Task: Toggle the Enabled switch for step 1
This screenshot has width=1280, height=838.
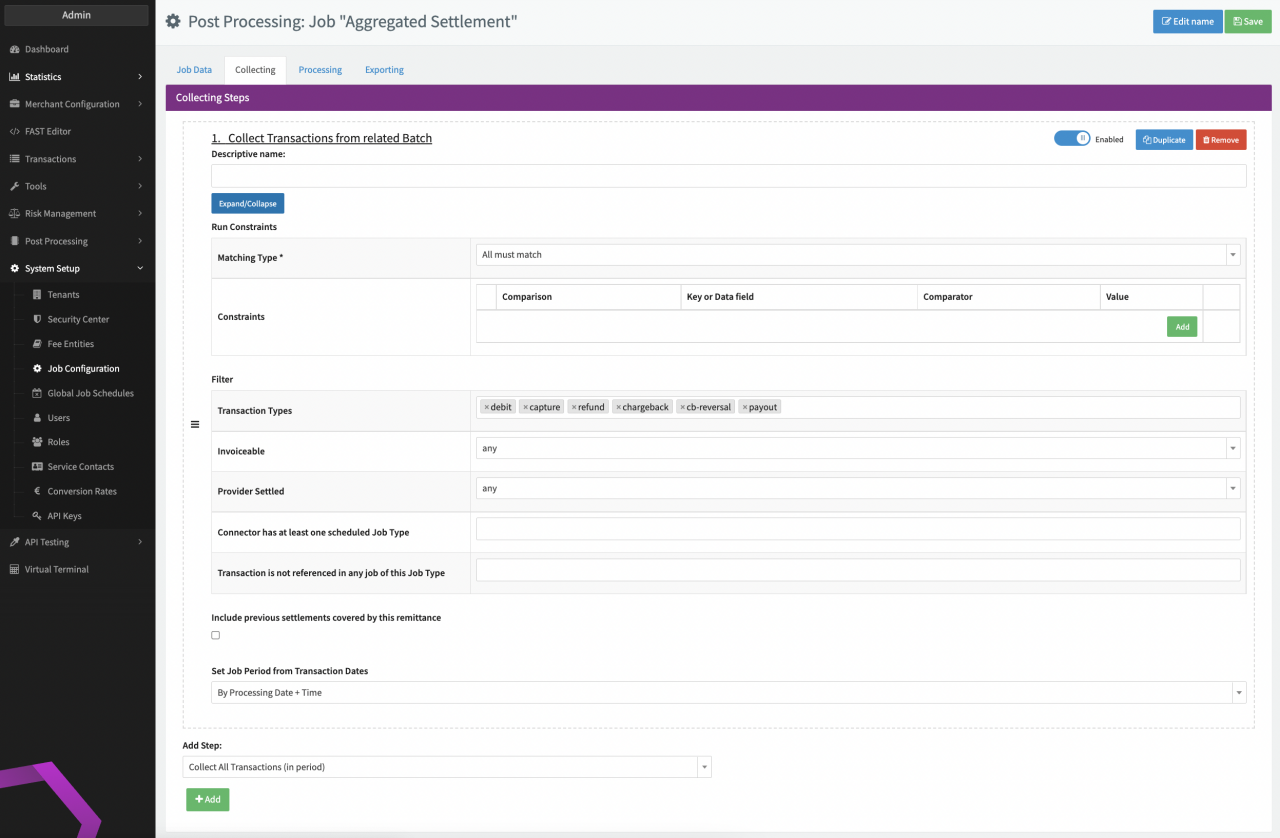Action: [x=1071, y=139]
